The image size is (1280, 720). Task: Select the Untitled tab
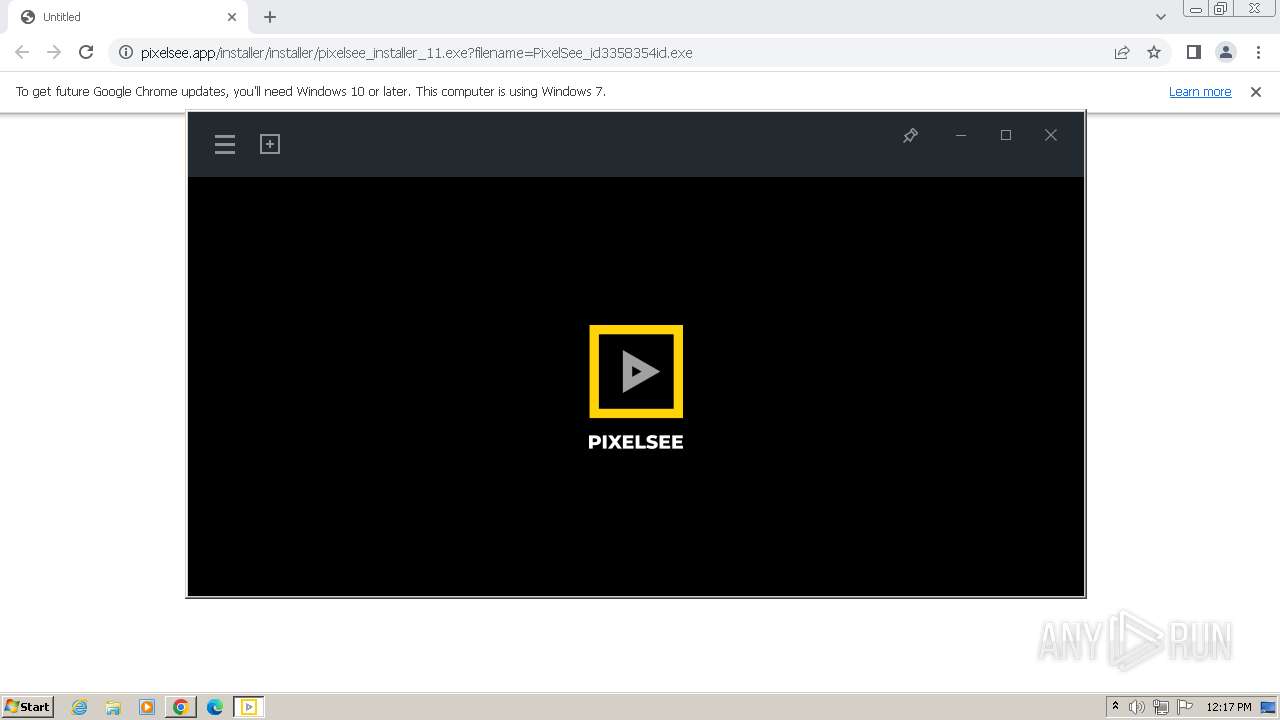coord(127,17)
